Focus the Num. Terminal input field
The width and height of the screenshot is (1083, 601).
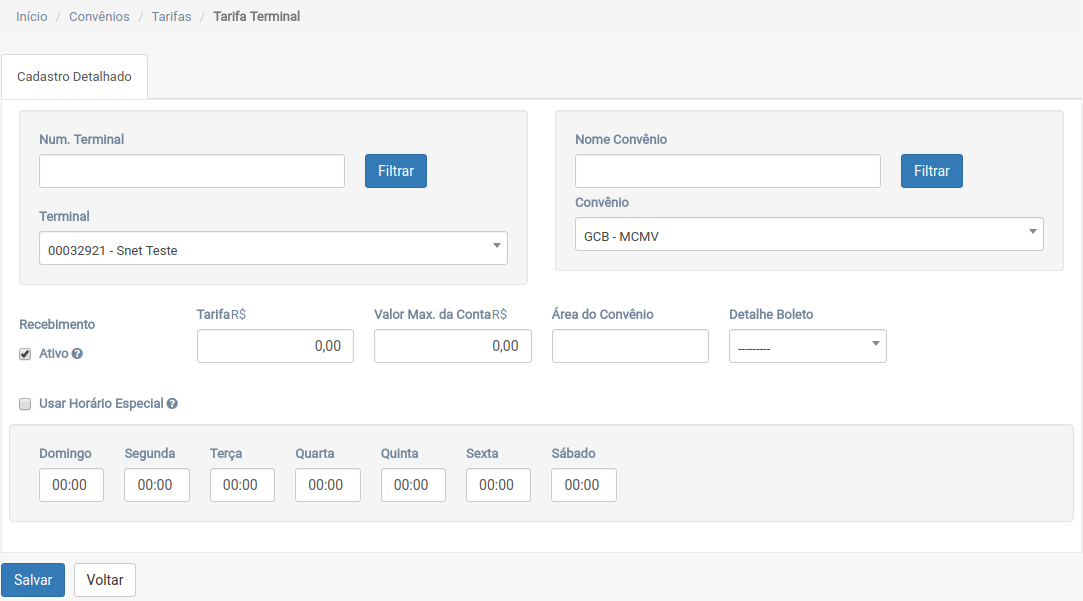(192, 171)
